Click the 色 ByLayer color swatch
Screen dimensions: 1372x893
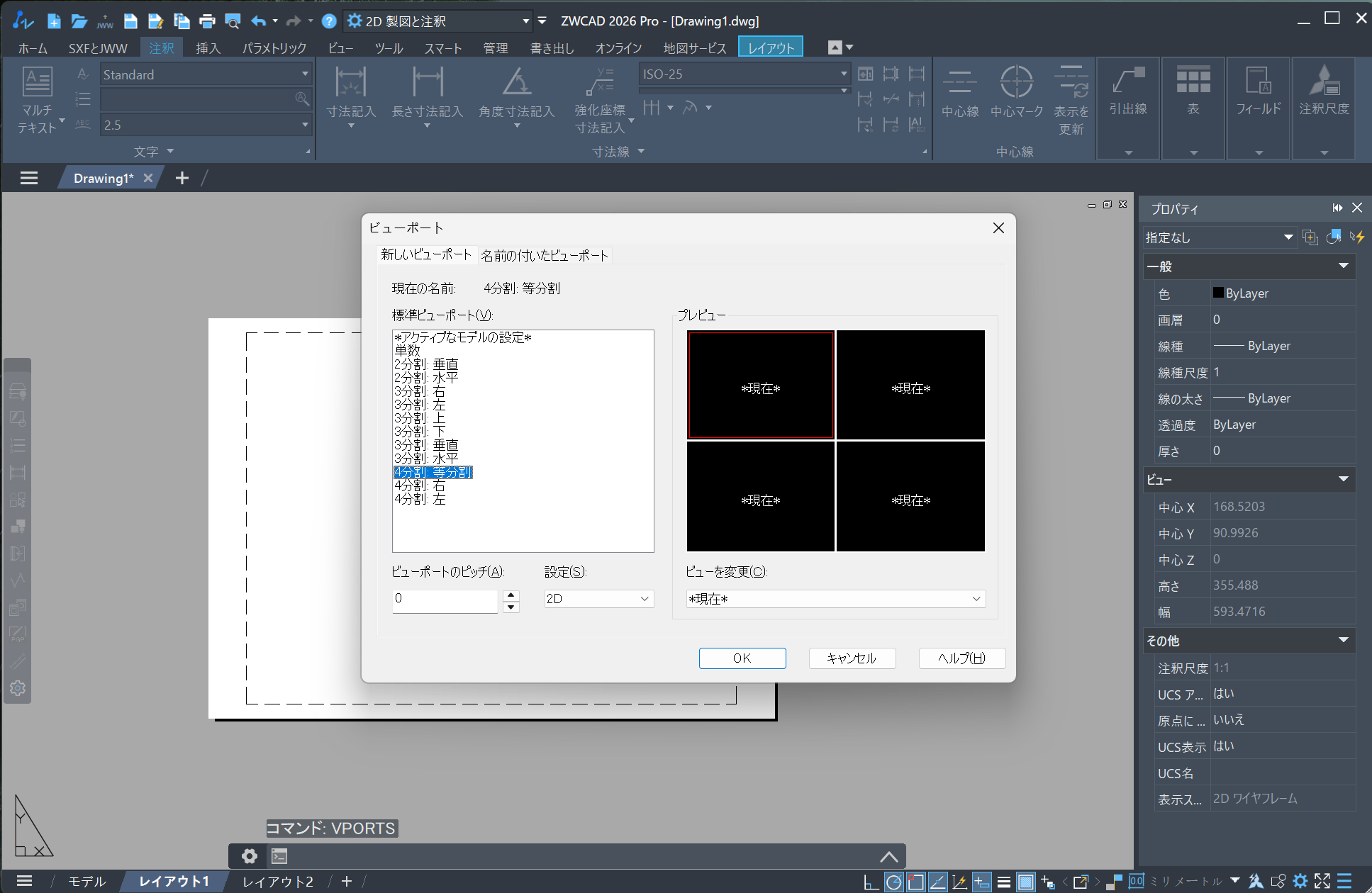pyautogui.click(x=1218, y=293)
